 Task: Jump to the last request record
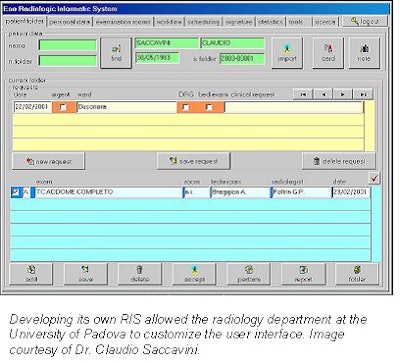[x=363, y=94]
